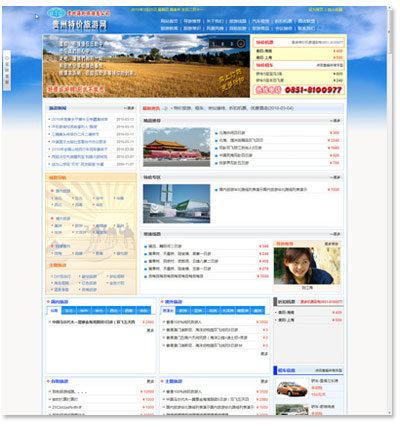400x427 pixels.
Task: Open 'more' link in the outbound tours panel
Action: 264,354
